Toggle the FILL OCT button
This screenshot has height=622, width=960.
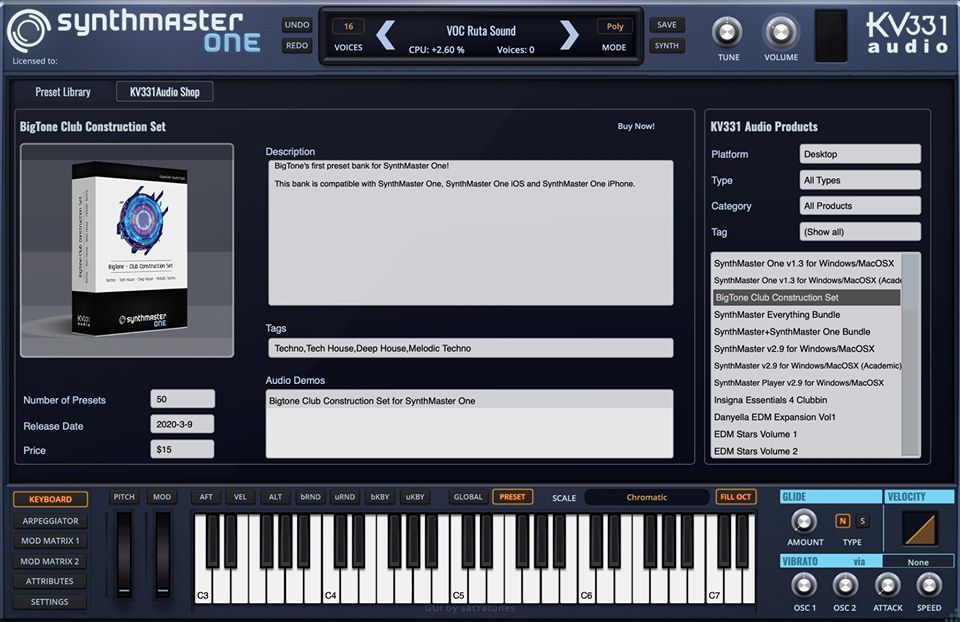(x=735, y=496)
